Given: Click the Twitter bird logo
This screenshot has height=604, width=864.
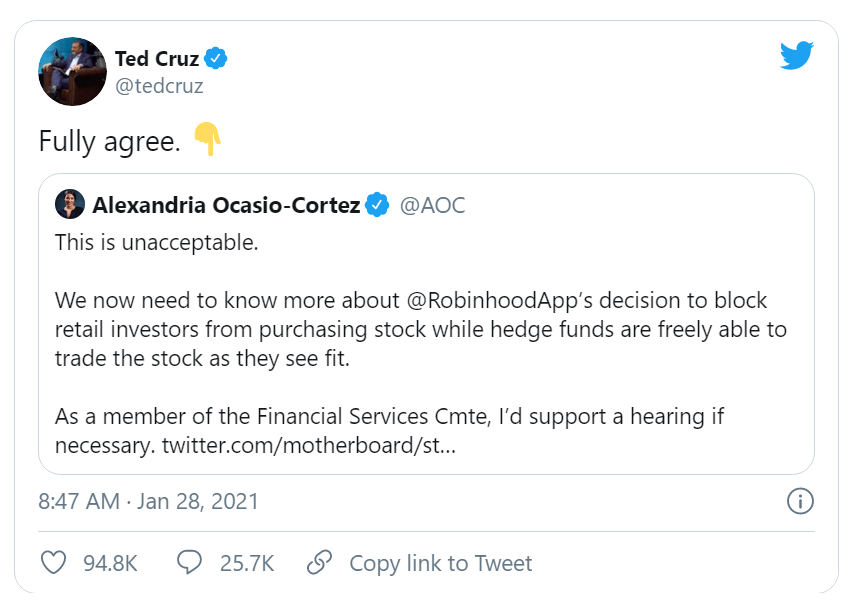Looking at the screenshot, I should [x=797, y=56].
